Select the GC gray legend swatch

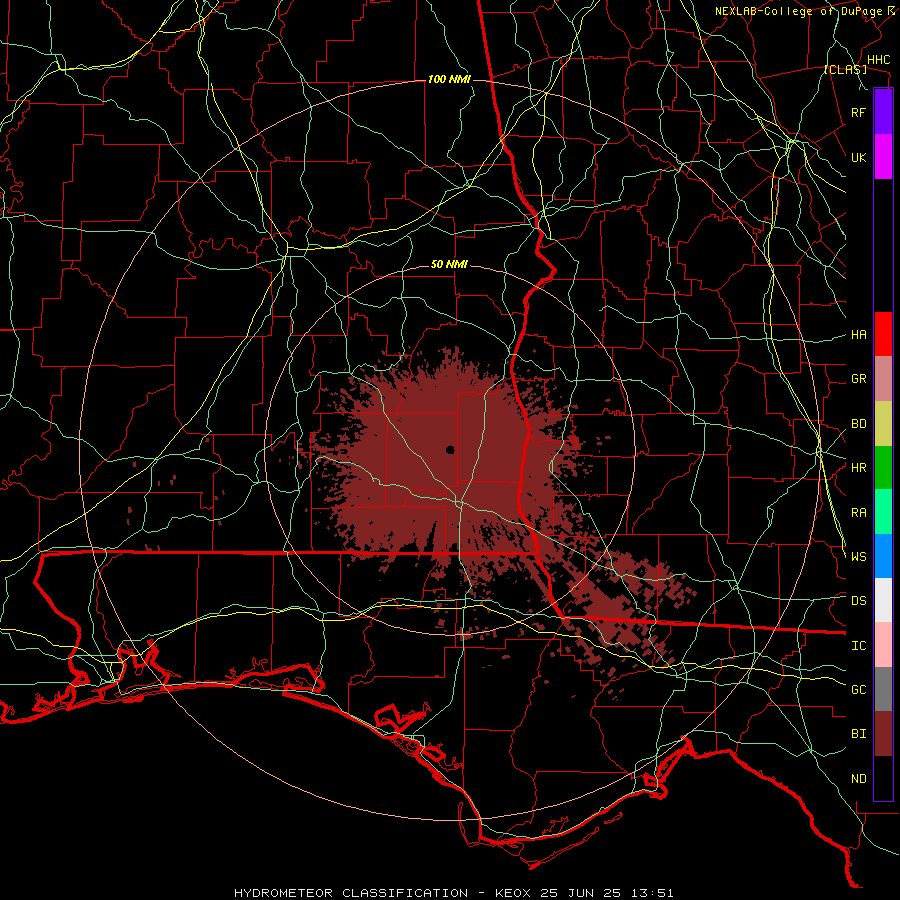(x=883, y=689)
